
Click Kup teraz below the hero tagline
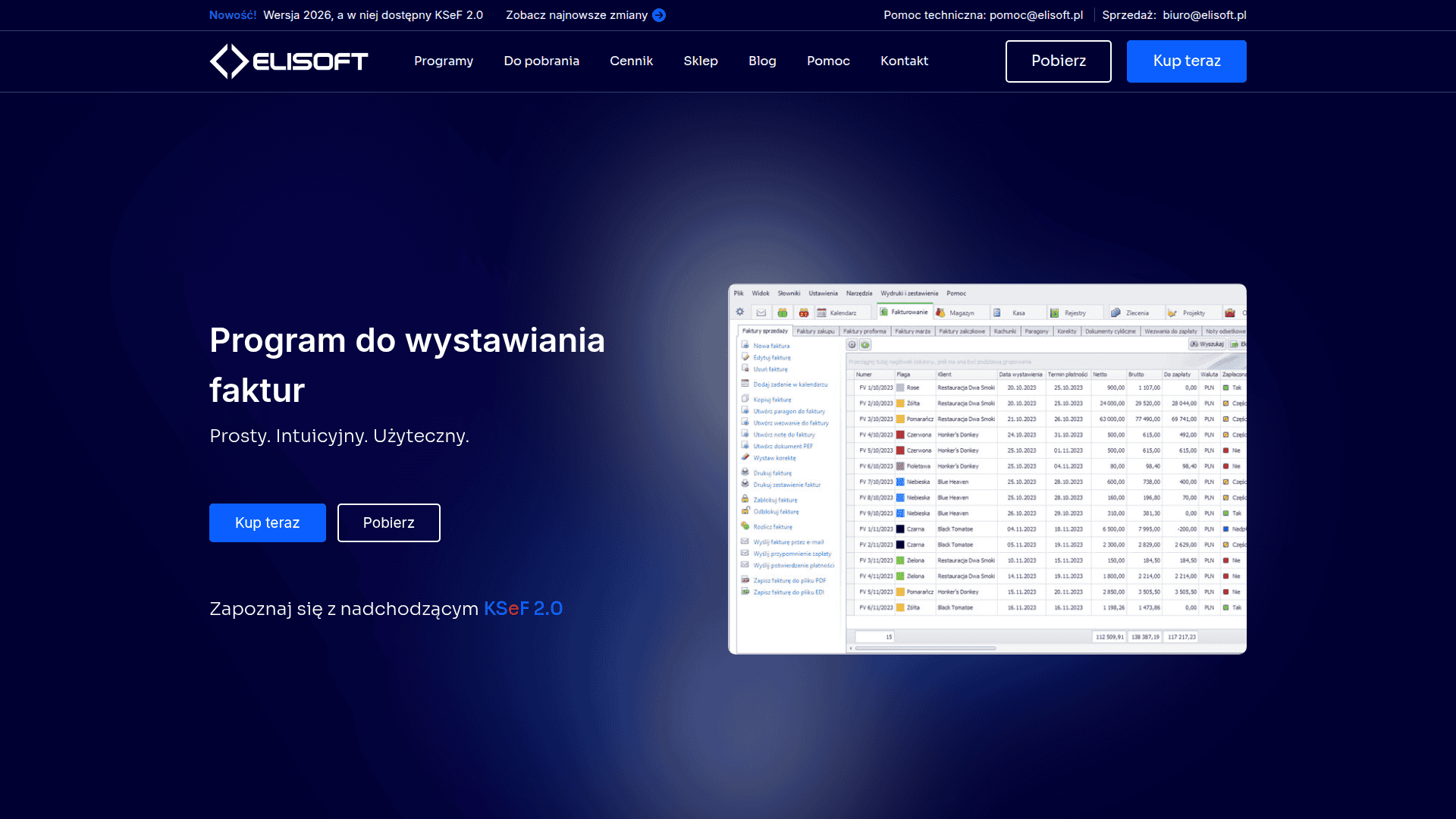tap(268, 522)
